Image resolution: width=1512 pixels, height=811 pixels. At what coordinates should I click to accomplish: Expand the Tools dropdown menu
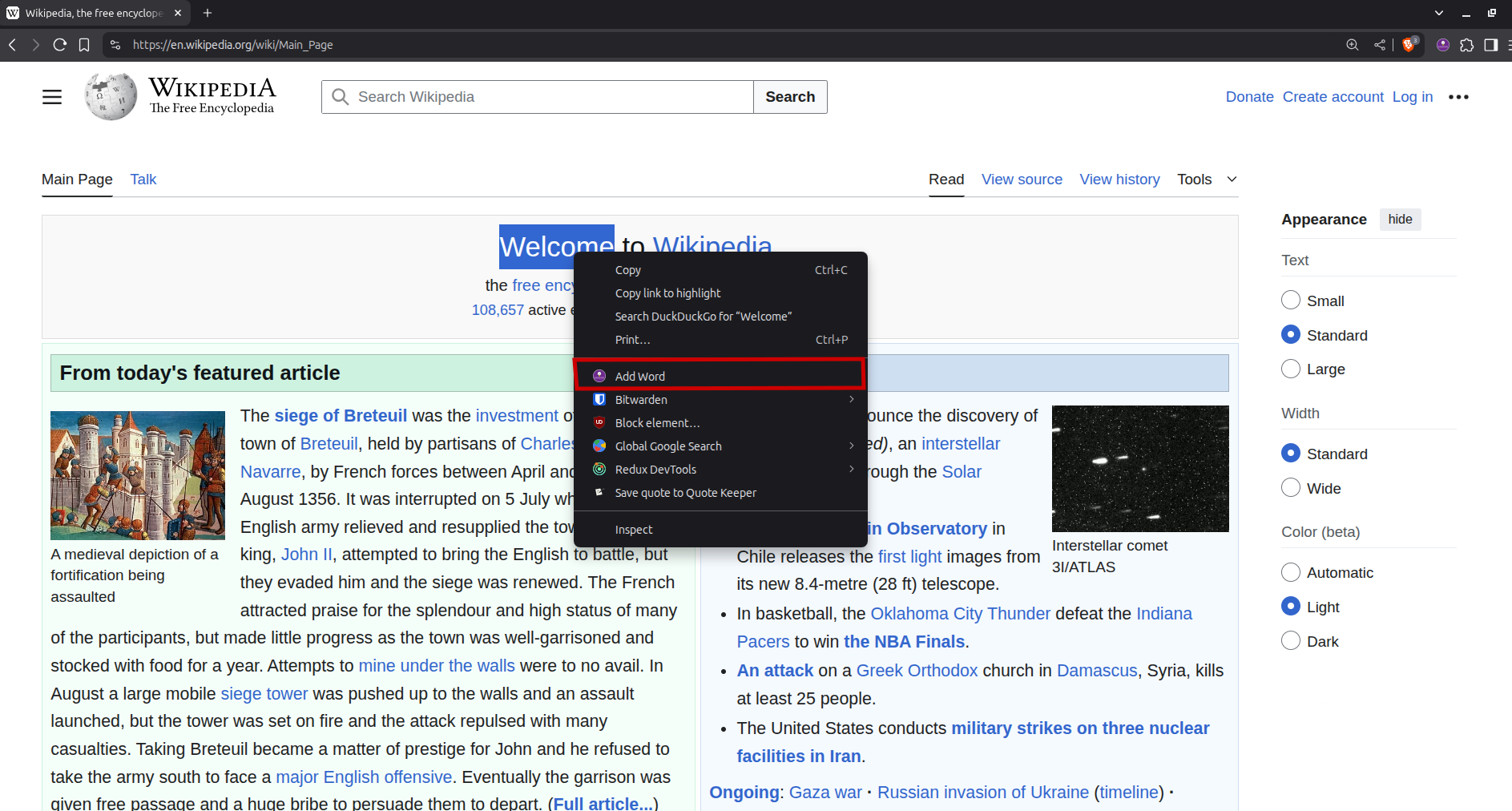click(x=1207, y=180)
